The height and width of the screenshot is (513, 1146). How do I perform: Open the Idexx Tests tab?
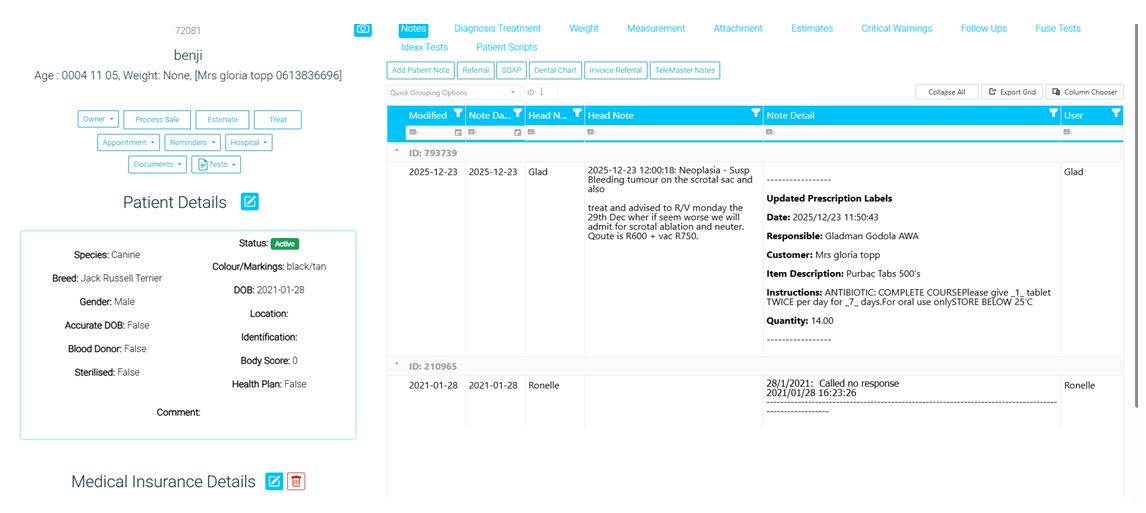(x=425, y=47)
